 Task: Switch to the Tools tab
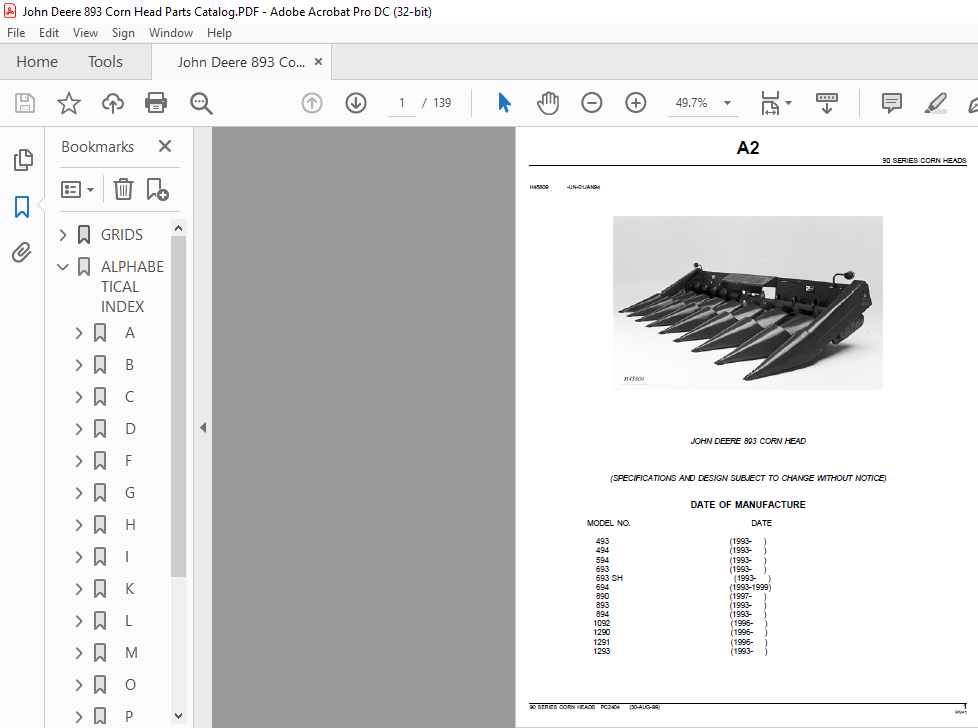pos(105,62)
